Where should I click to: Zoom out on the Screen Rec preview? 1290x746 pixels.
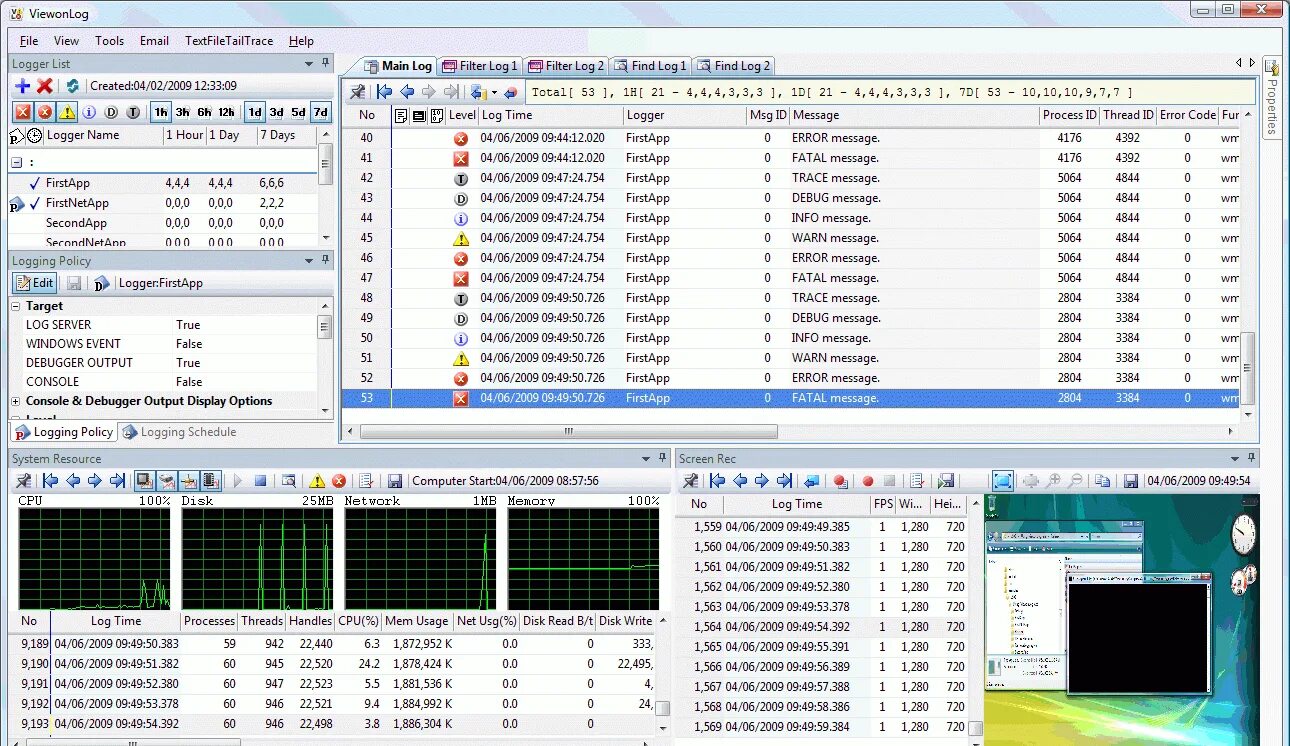(x=1076, y=481)
